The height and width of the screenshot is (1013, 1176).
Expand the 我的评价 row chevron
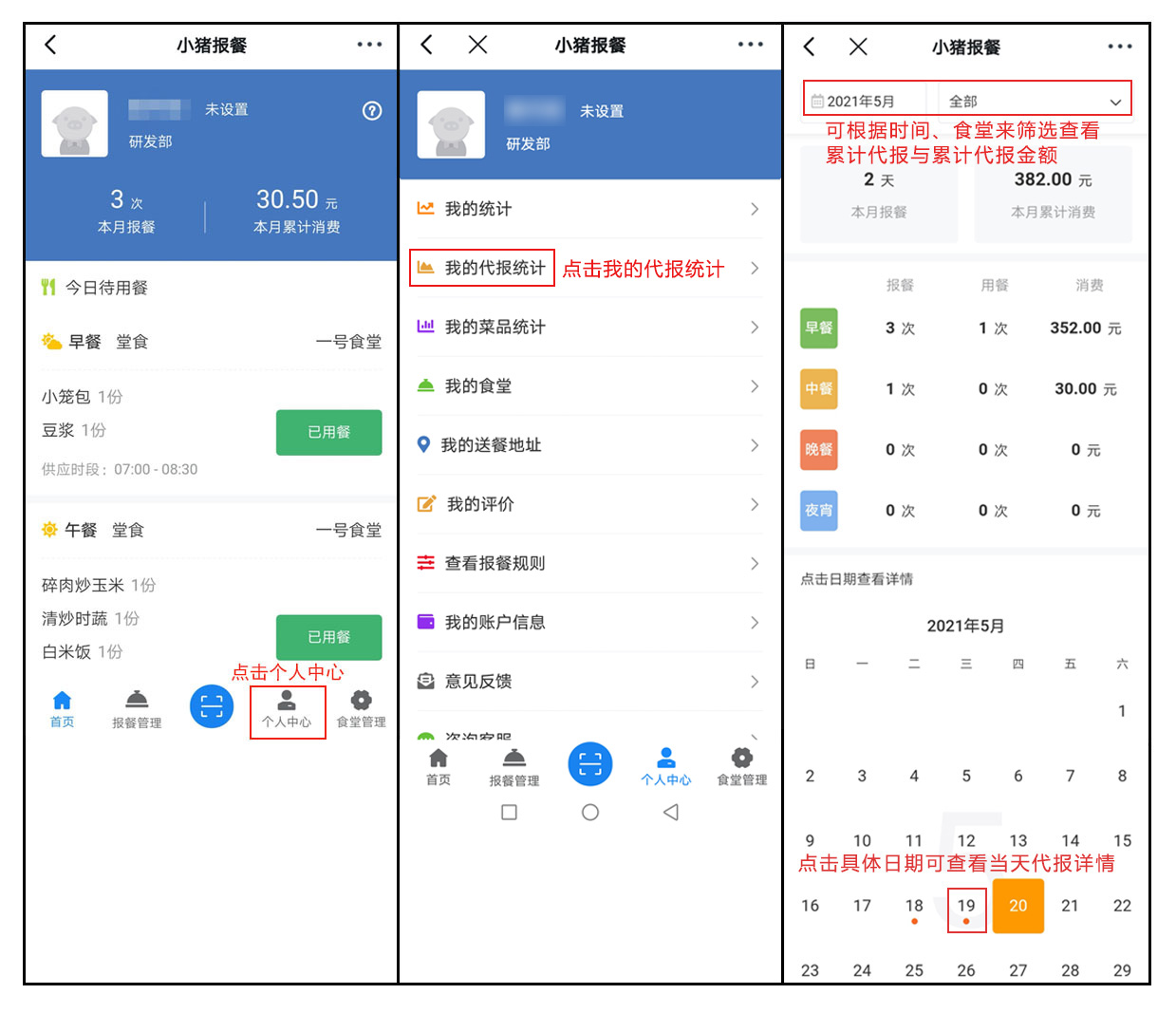click(x=755, y=504)
